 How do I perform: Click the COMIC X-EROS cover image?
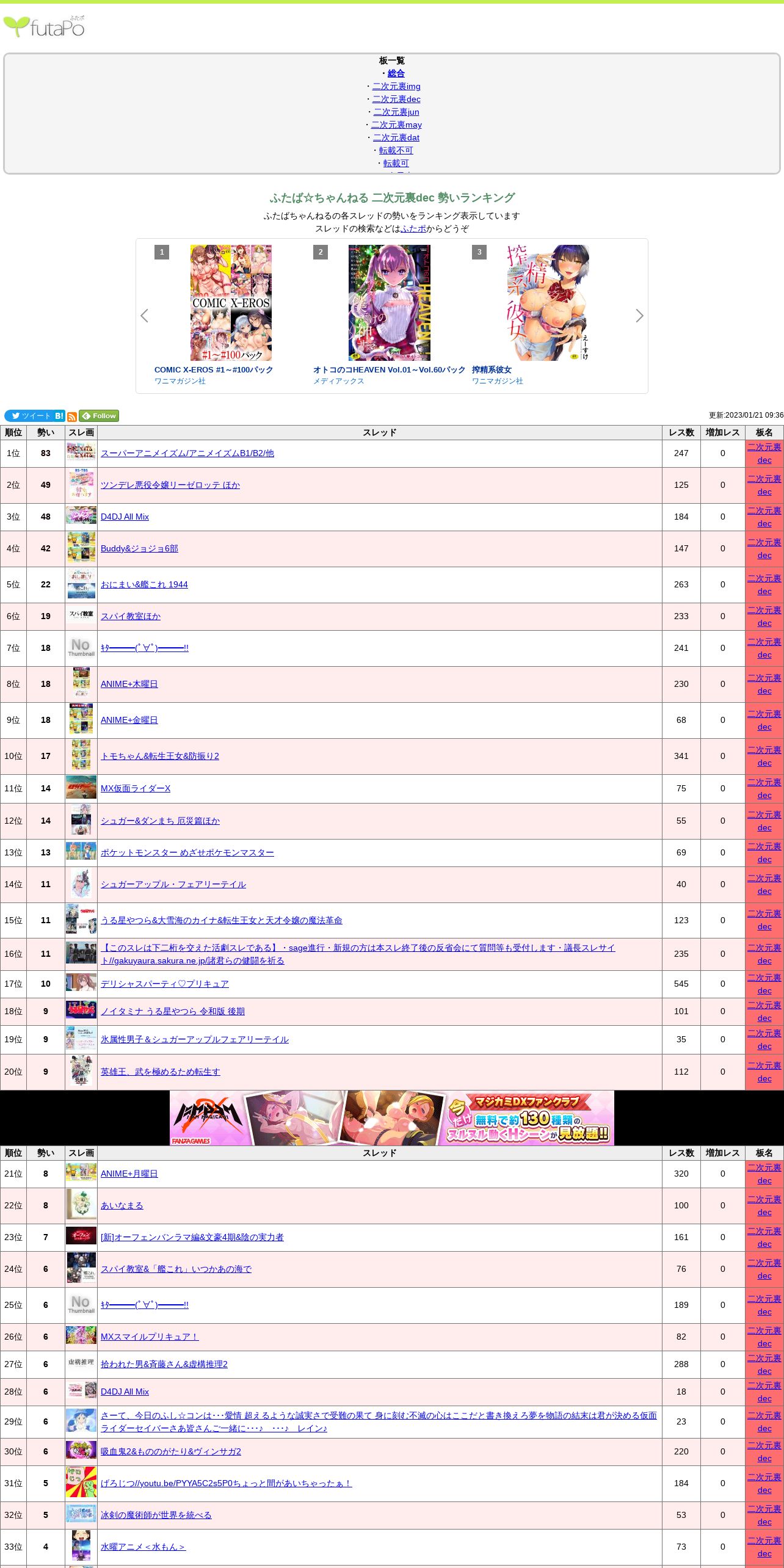(x=231, y=302)
